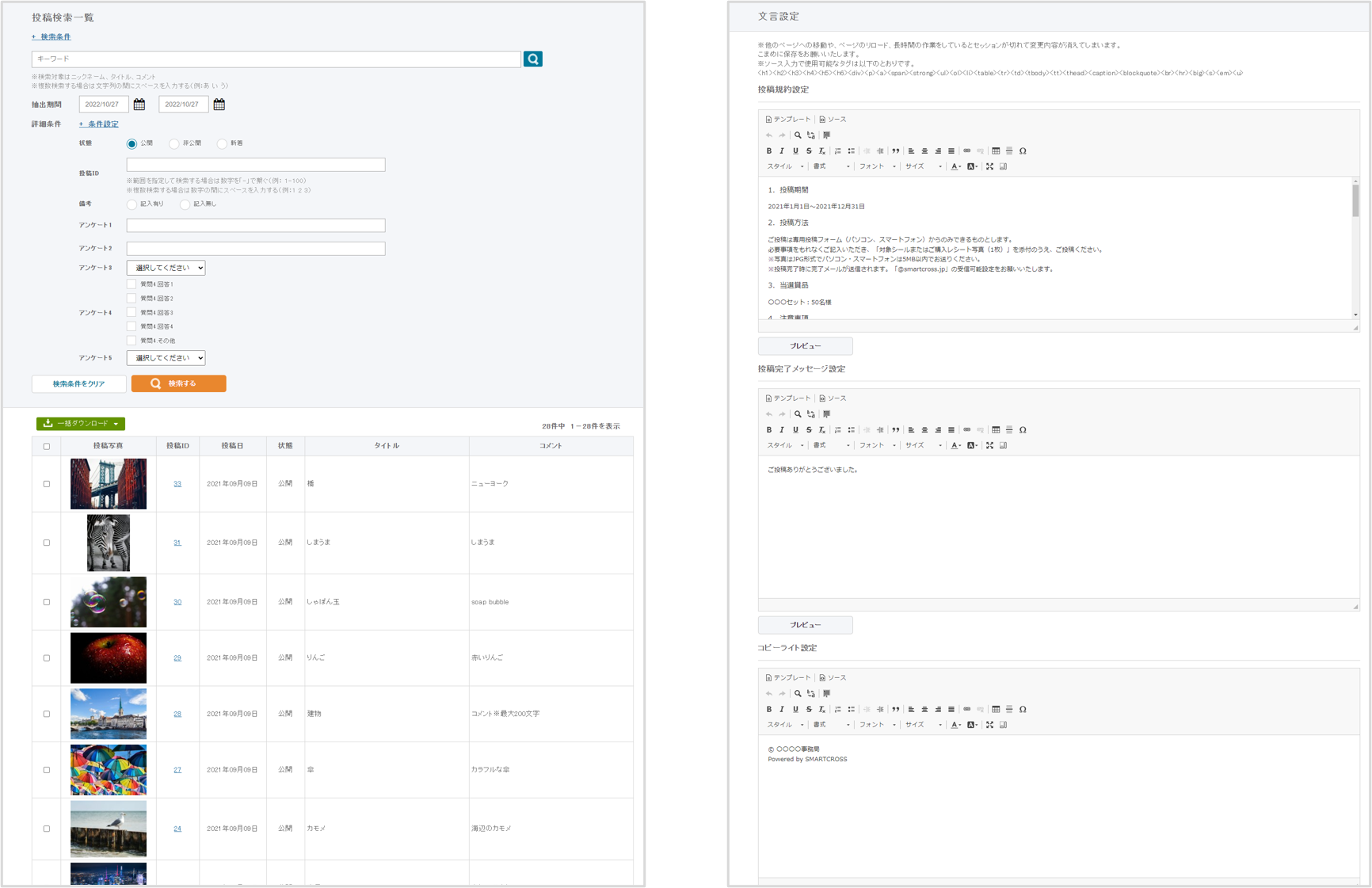This screenshot has height=888, width=1372.
Task: Open text color picker in 投稿完了メッセージ editor
Action: click(x=956, y=446)
